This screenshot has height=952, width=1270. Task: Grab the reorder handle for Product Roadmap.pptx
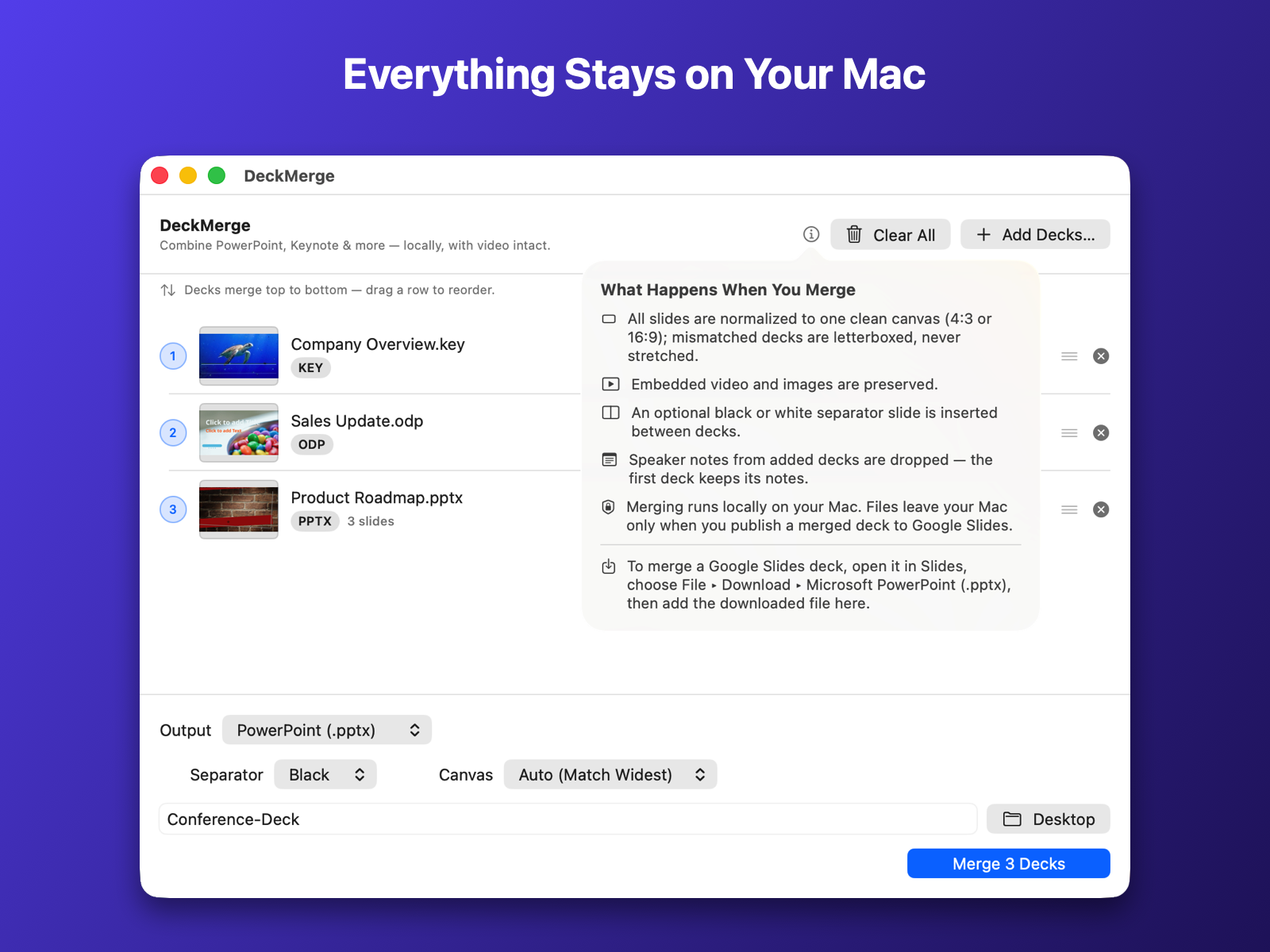pos(1069,509)
